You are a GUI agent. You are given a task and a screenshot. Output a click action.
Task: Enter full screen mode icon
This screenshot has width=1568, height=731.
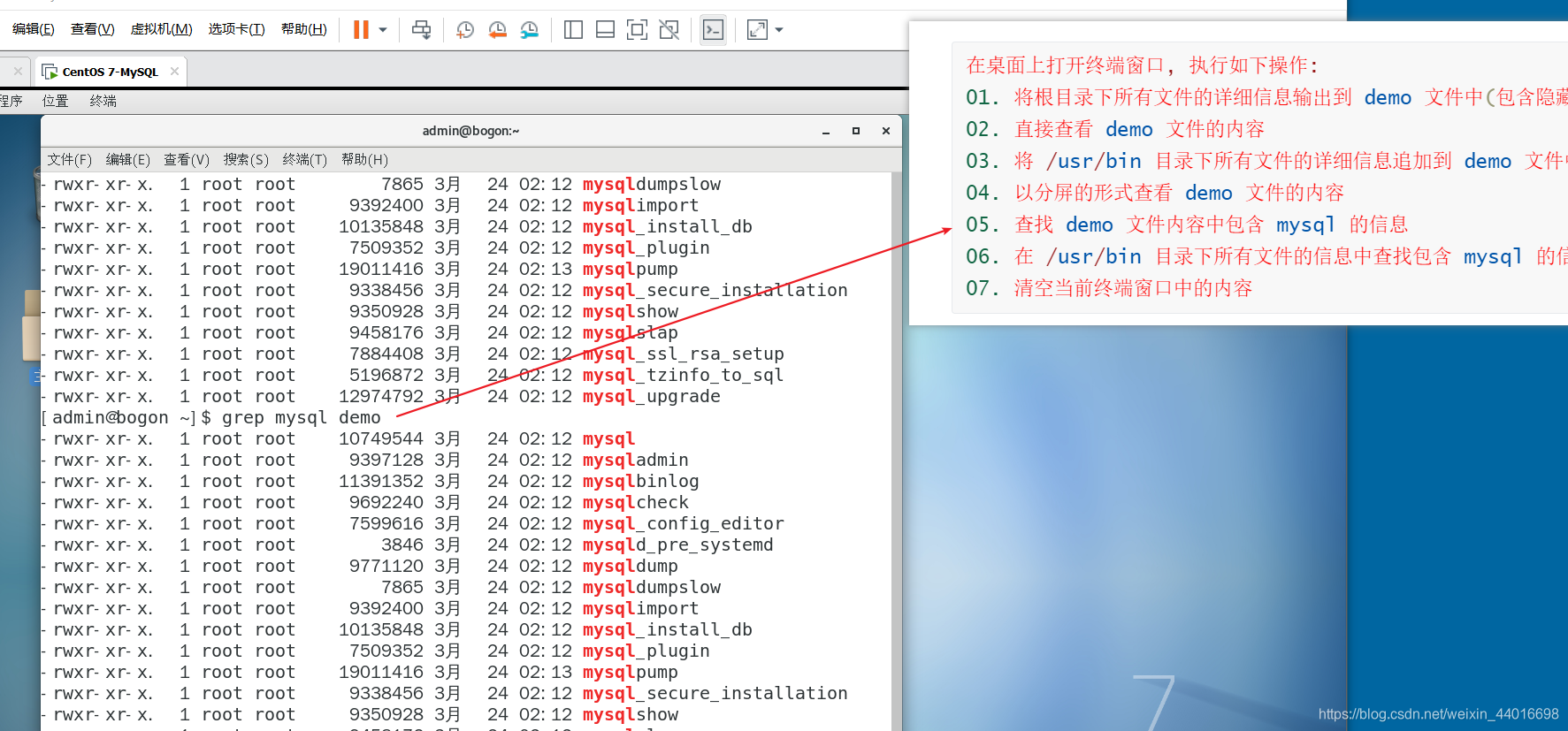click(637, 30)
